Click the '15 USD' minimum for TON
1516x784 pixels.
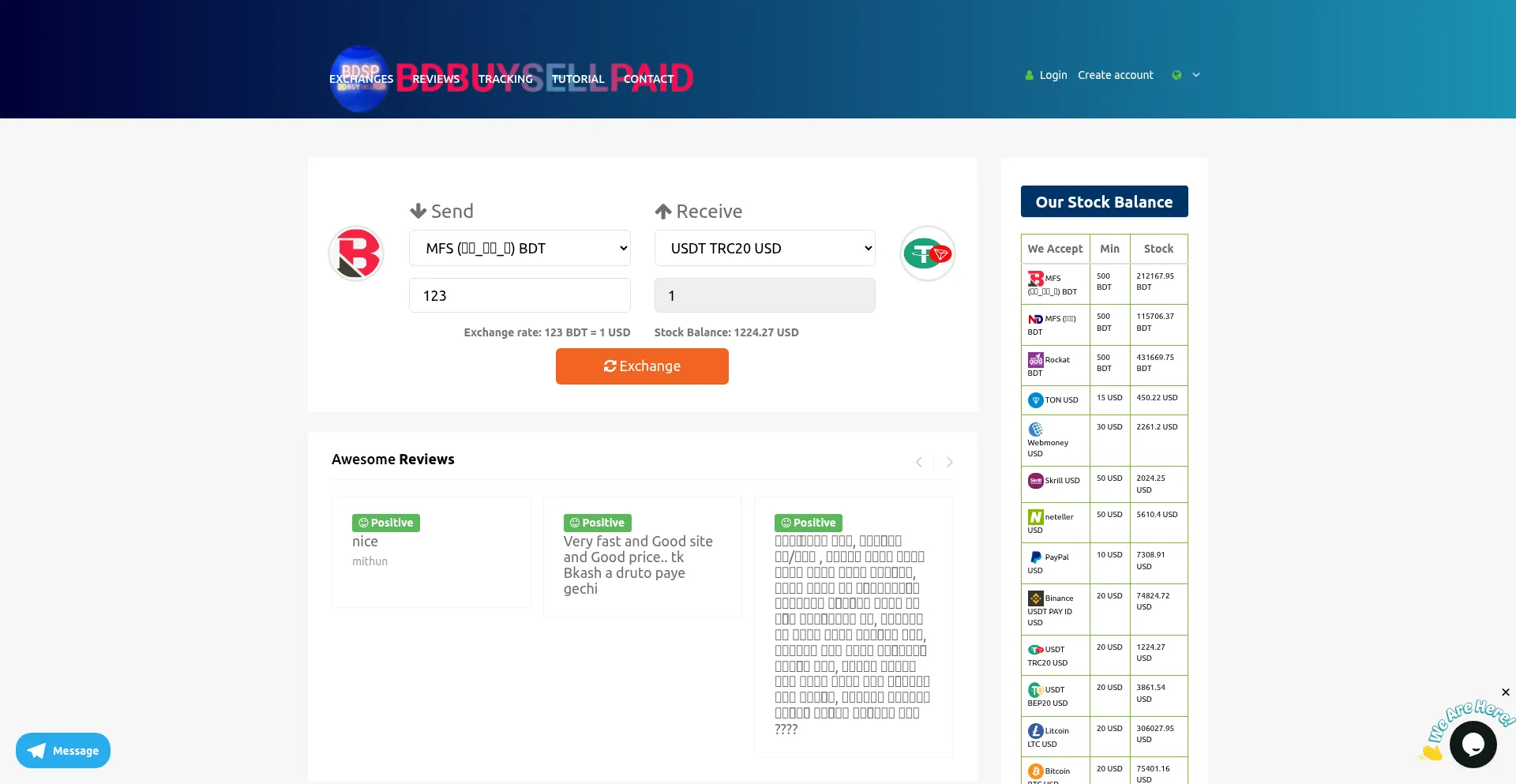tap(1109, 398)
